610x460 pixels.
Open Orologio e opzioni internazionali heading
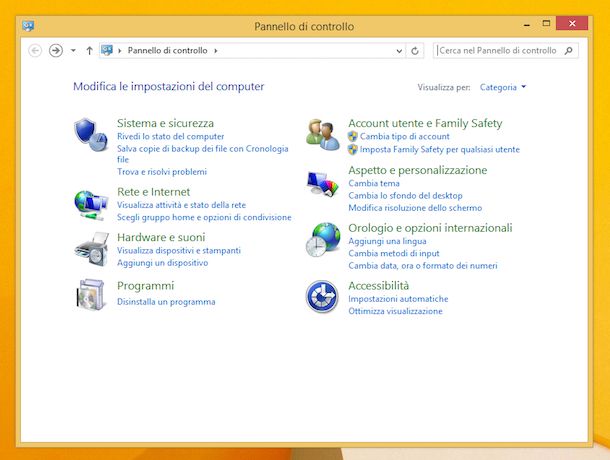(x=430, y=228)
